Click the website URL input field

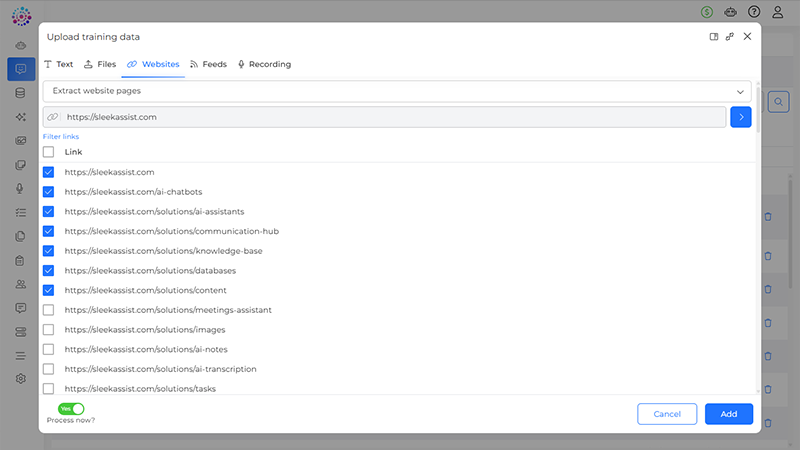[390, 117]
